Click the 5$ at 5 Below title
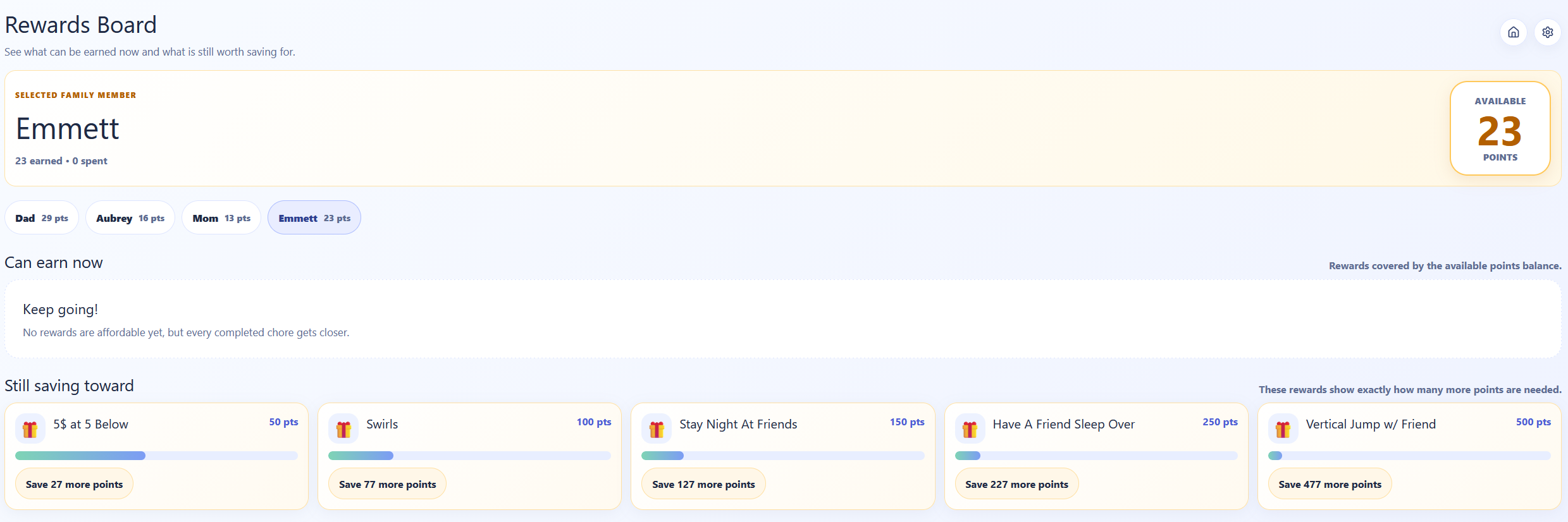 click(90, 424)
